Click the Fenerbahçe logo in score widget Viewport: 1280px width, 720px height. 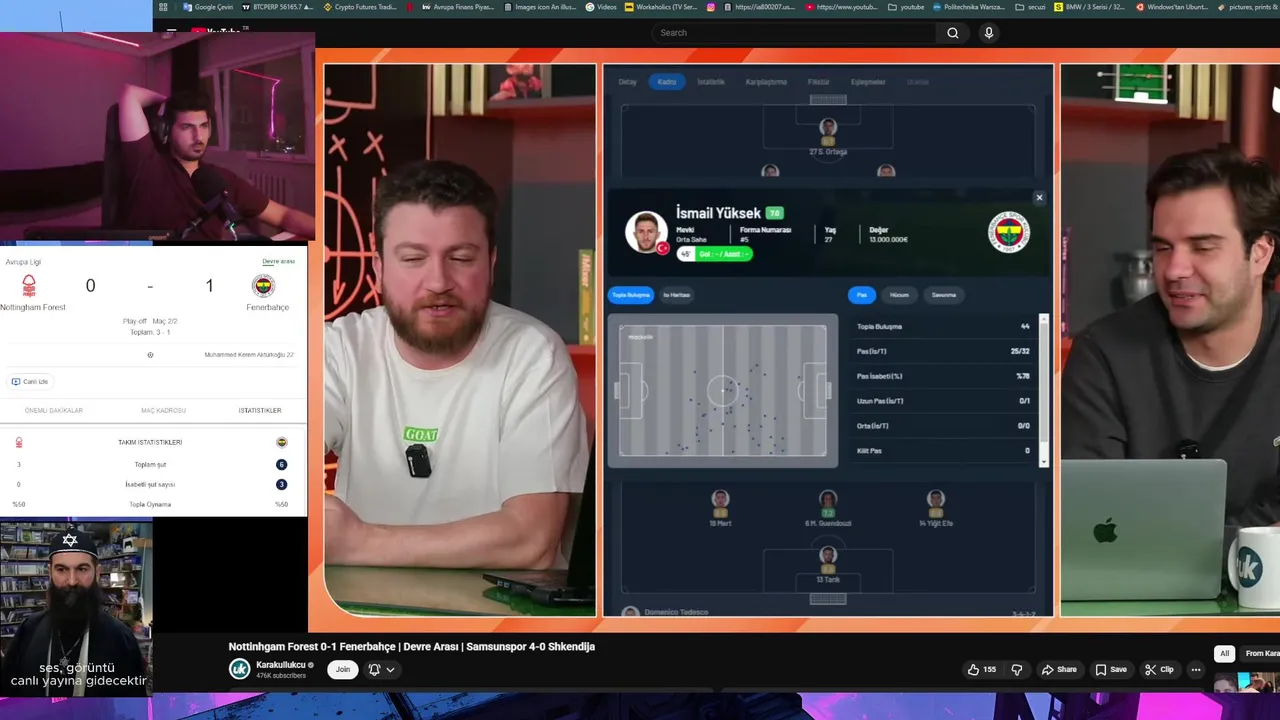(x=263, y=287)
